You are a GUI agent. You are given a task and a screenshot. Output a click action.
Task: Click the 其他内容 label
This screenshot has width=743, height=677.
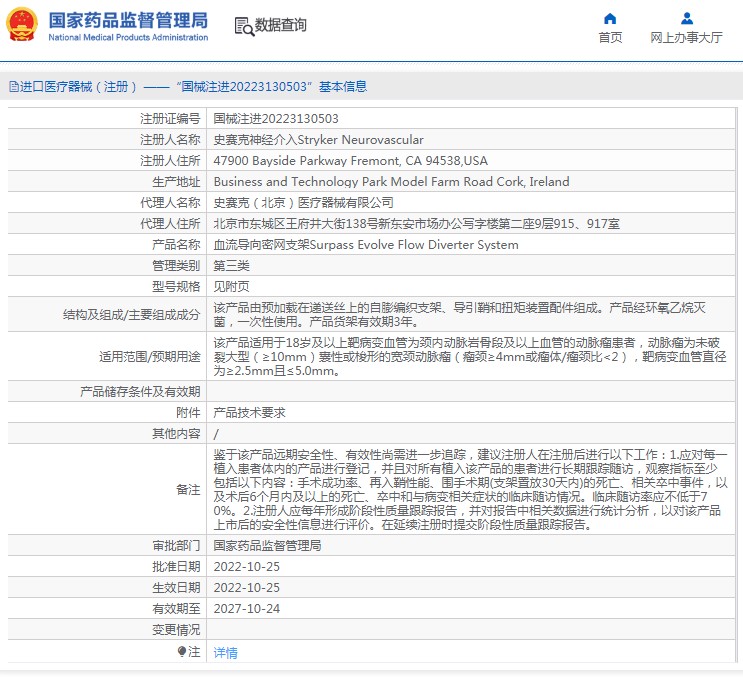pyautogui.click(x=176, y=433)
